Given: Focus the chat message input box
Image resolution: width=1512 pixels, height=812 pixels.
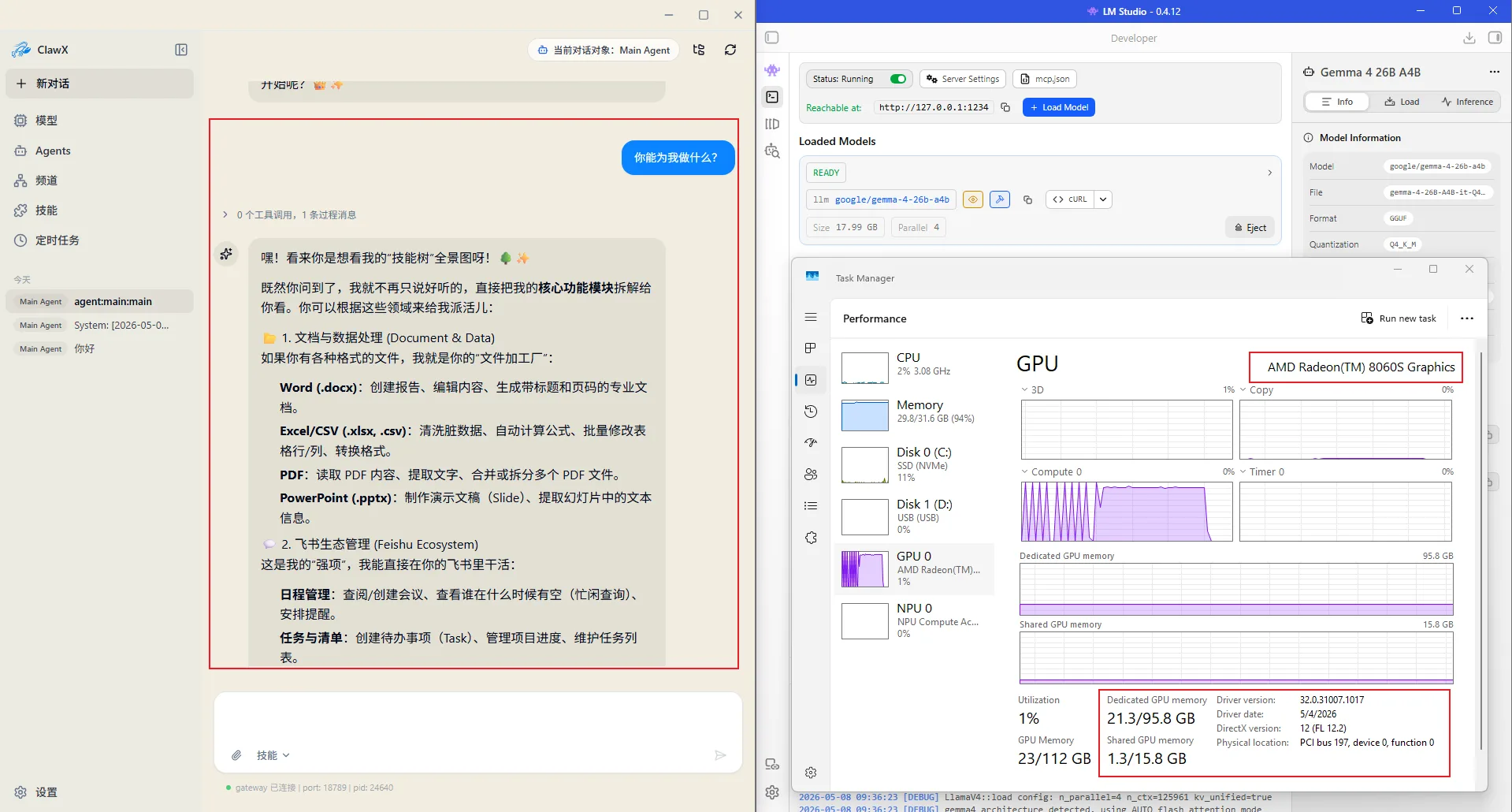Looking at the screenshot, I should [x=478, y=717].
